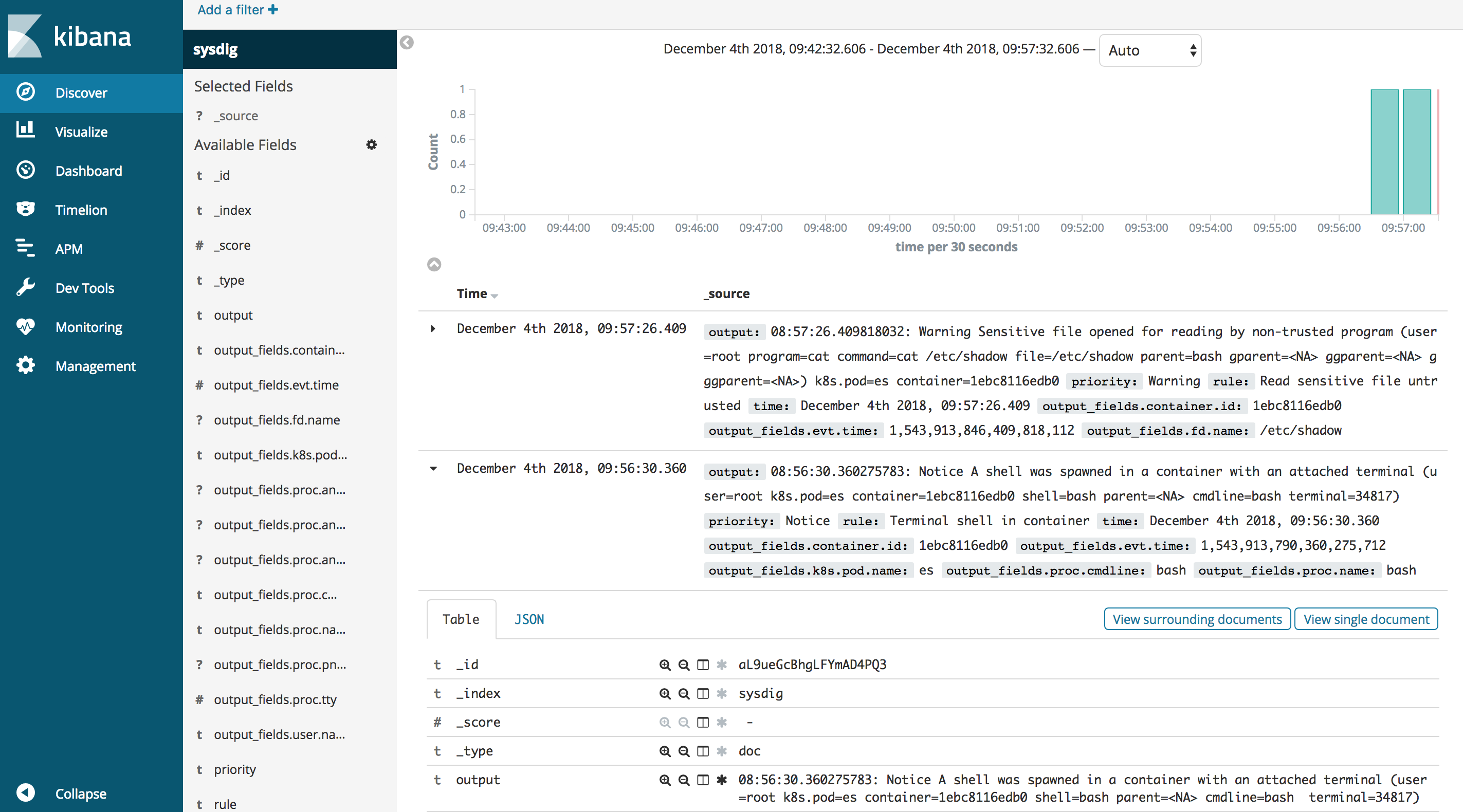Click the Visualize bar chart icon
The width and height of the screenshot is (1463, 812).
26,131
